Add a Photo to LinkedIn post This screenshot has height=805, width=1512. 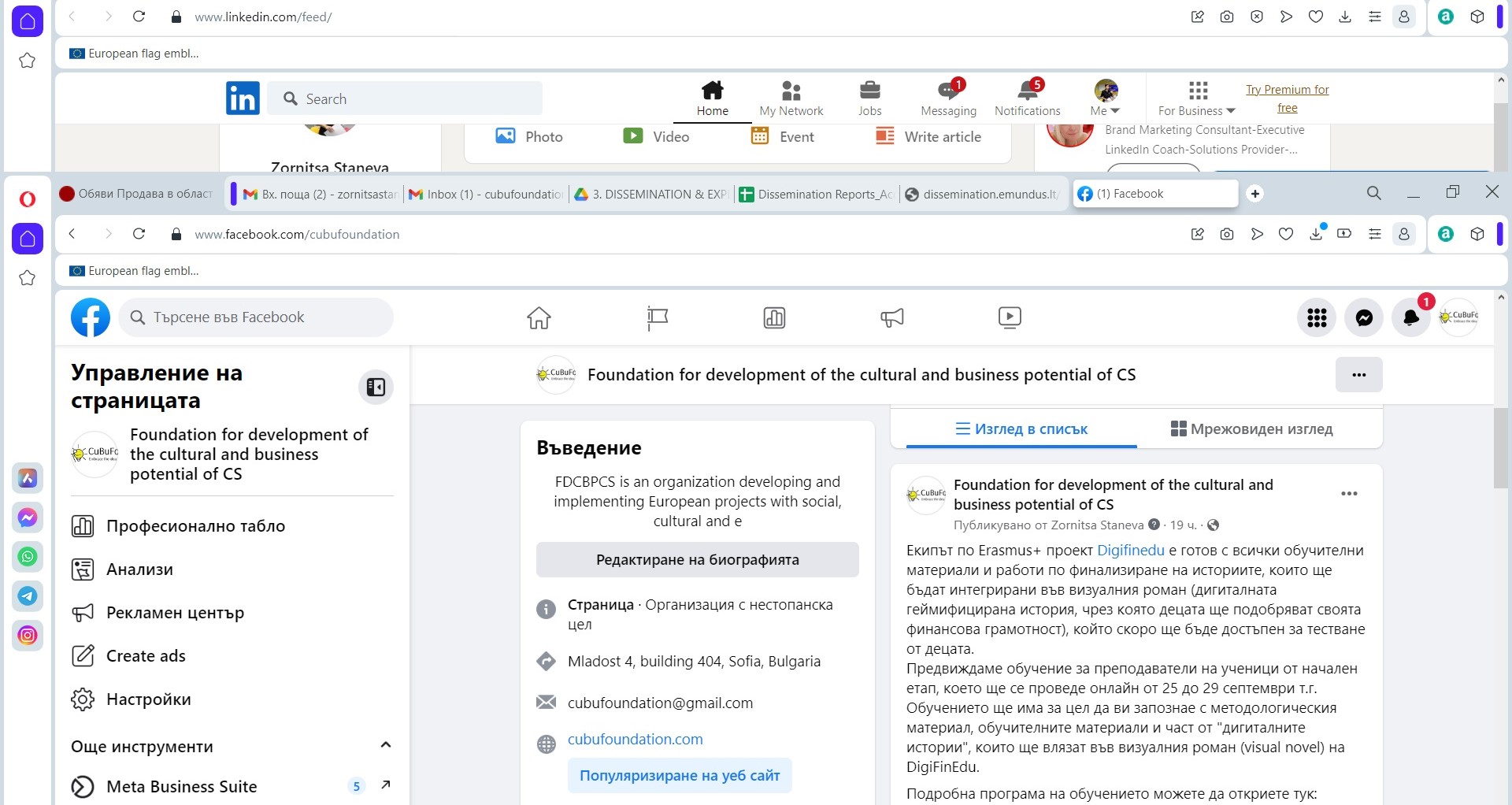click(528, 136)
